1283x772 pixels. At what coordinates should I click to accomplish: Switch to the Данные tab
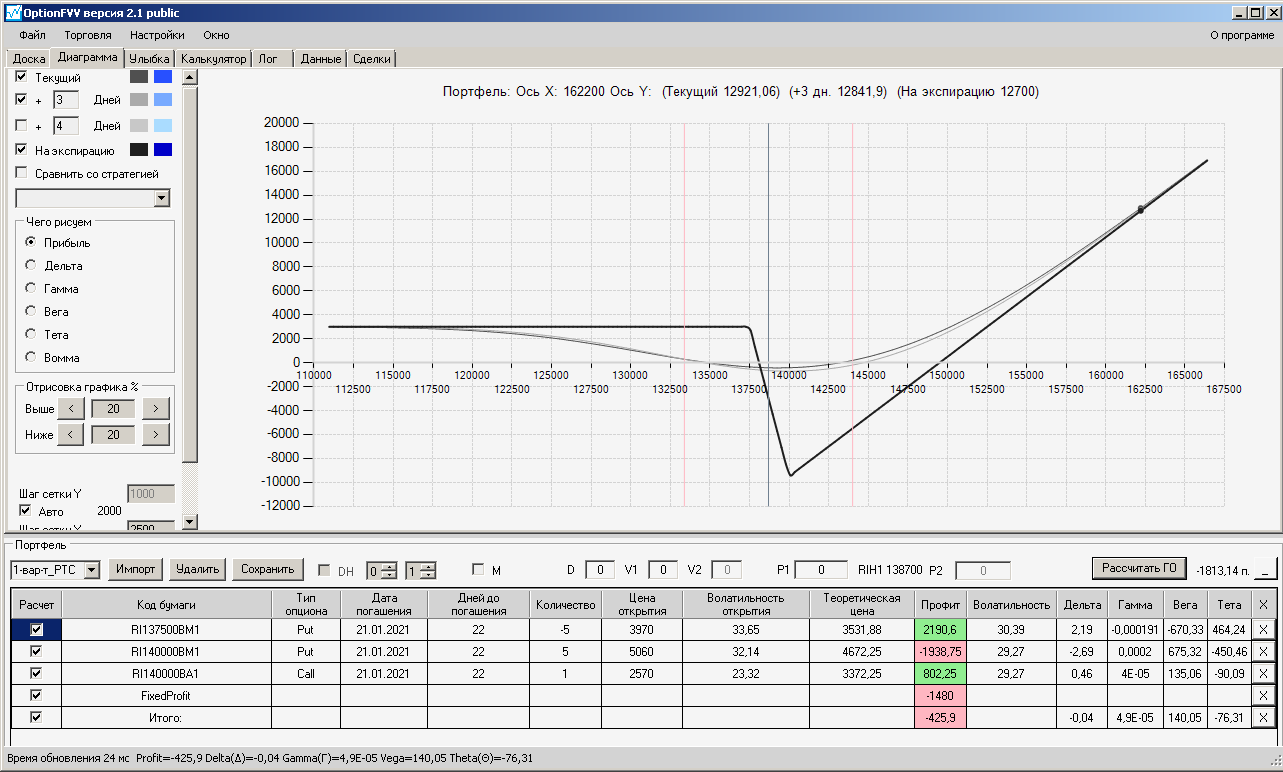(x=322, y=59)
